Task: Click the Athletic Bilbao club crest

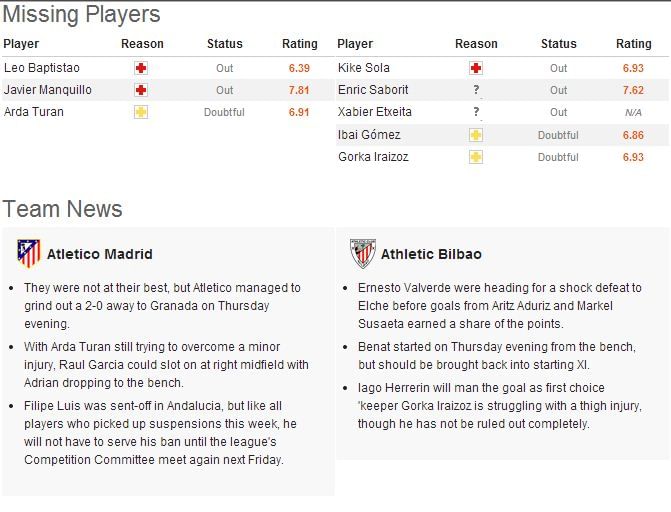Action: pos(363,253)
